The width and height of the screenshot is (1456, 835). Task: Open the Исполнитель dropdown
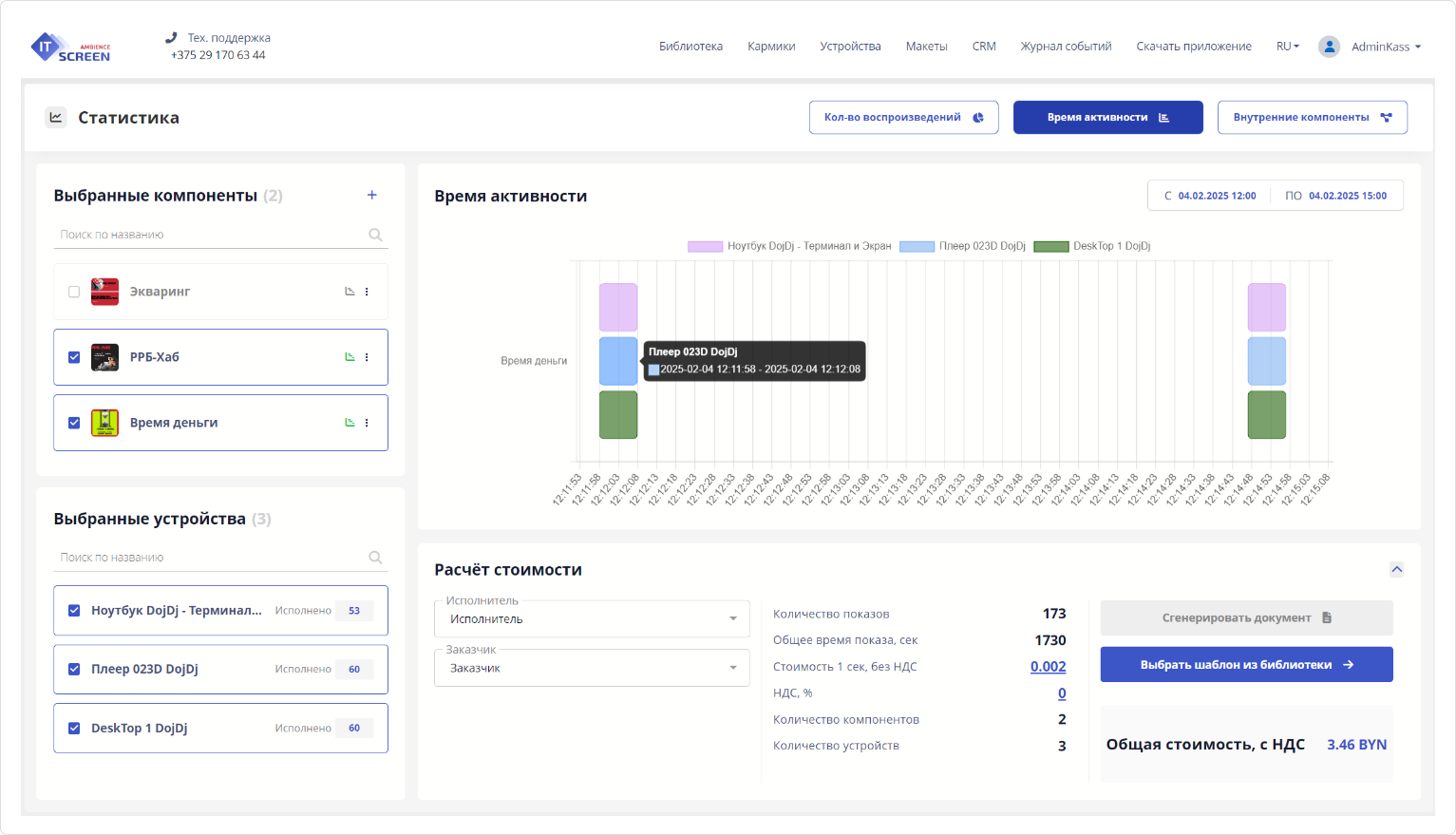592,619
